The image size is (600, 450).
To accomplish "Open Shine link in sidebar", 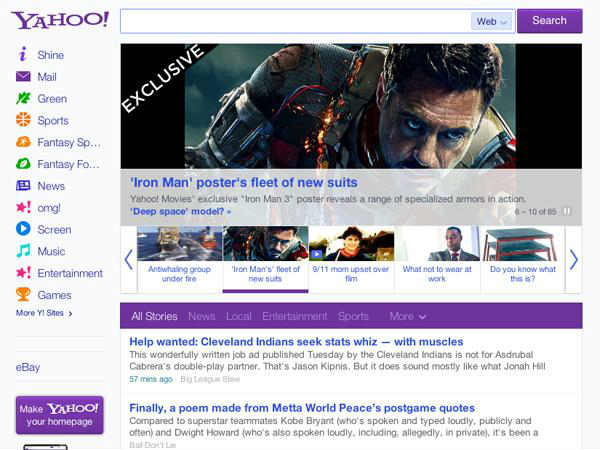I will pyautogui.click(x=51, y=55).
